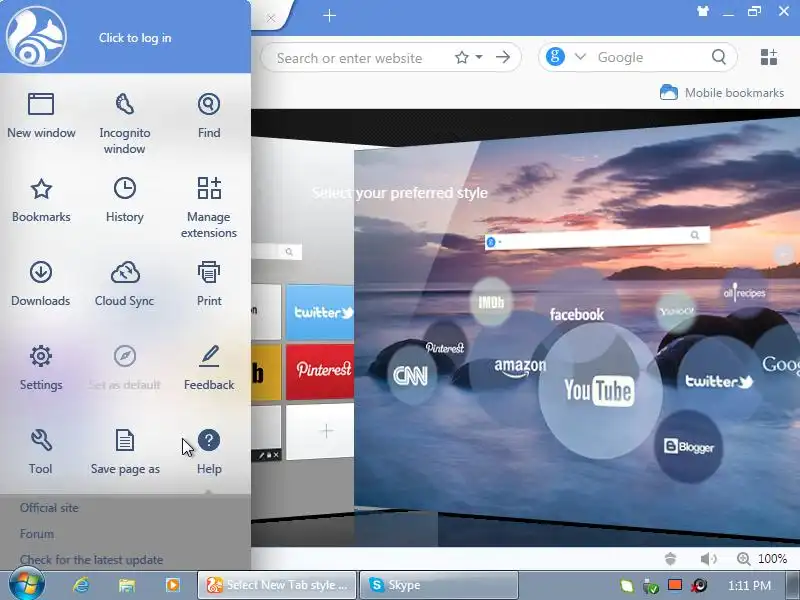Open the Forum menu entry

[x=37, y=534]
